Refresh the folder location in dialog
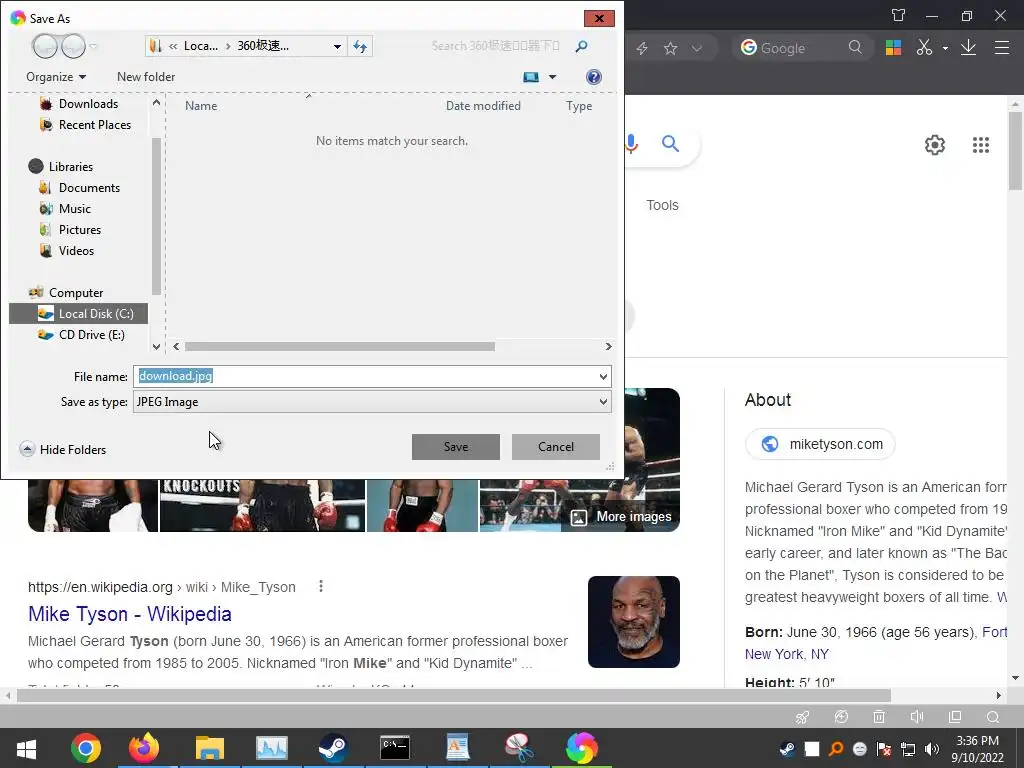This screenshot has width=1024, height=768. click(x=360, y=46)
